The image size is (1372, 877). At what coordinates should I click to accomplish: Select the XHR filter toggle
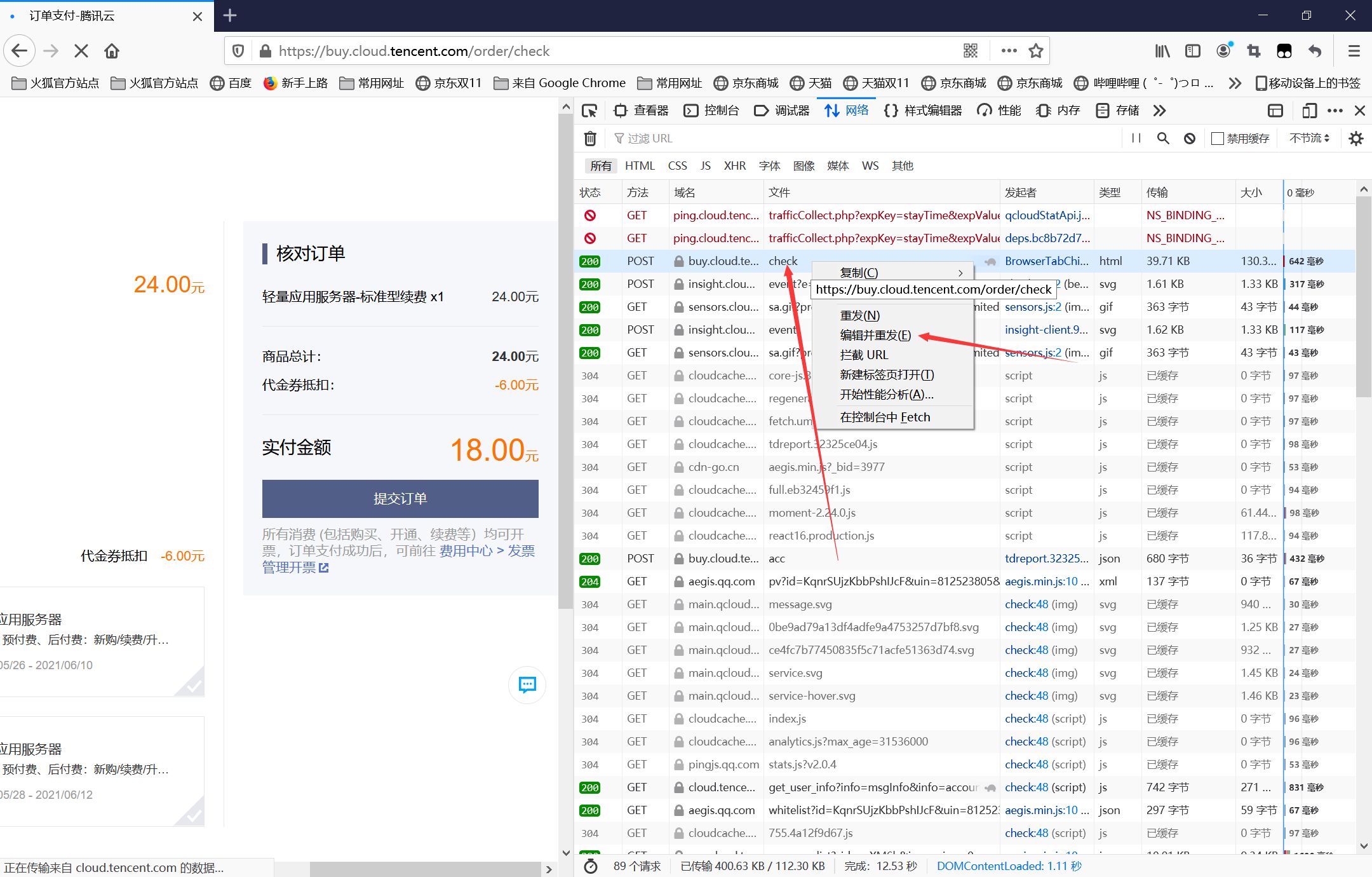(734, 166)
